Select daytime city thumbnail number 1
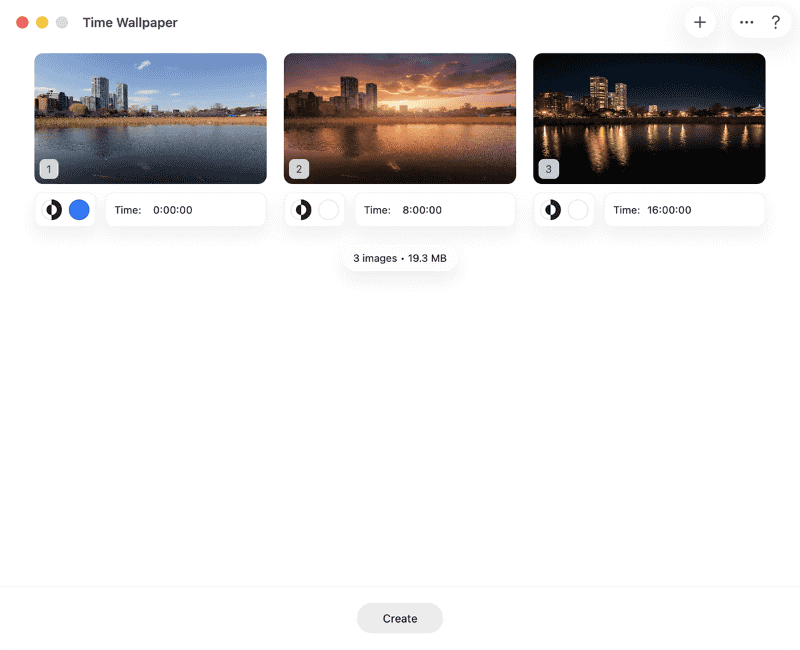The height and width of the screenshot is (650, 800). 151,118
